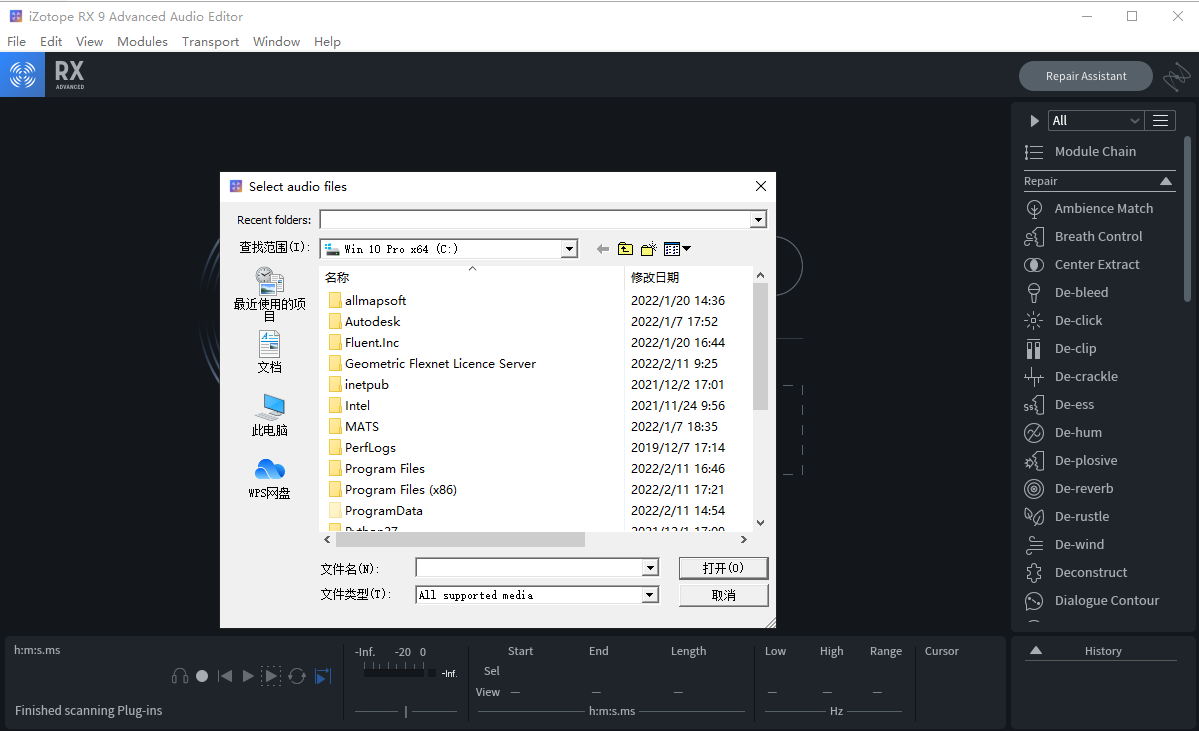The image size is (1199, 731).
Task: Close the Select audio files dialog
Action: [x=761, y=186]
